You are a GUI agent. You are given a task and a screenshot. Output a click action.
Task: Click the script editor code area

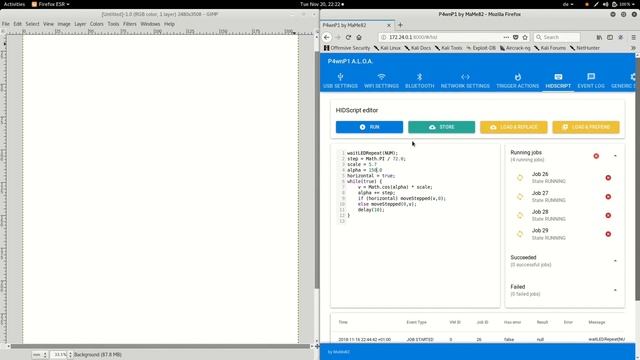tap(415, 225)
